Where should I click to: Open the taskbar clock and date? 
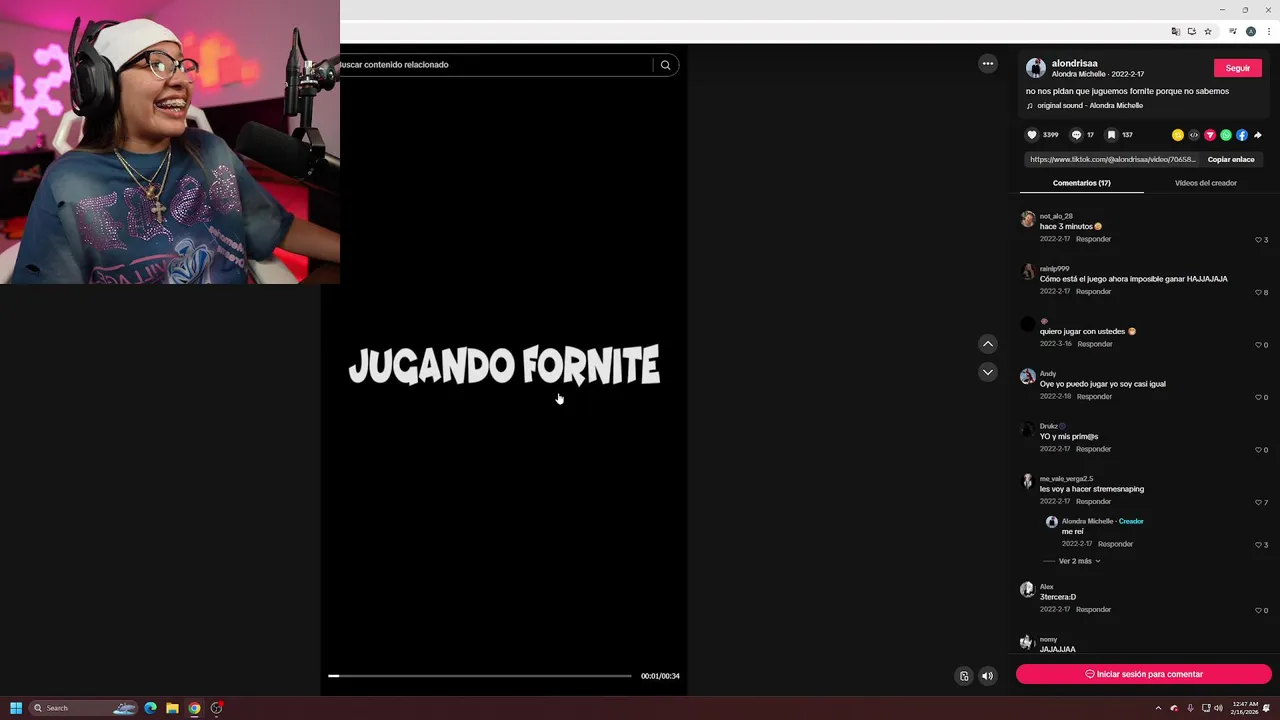(1244, 708)
